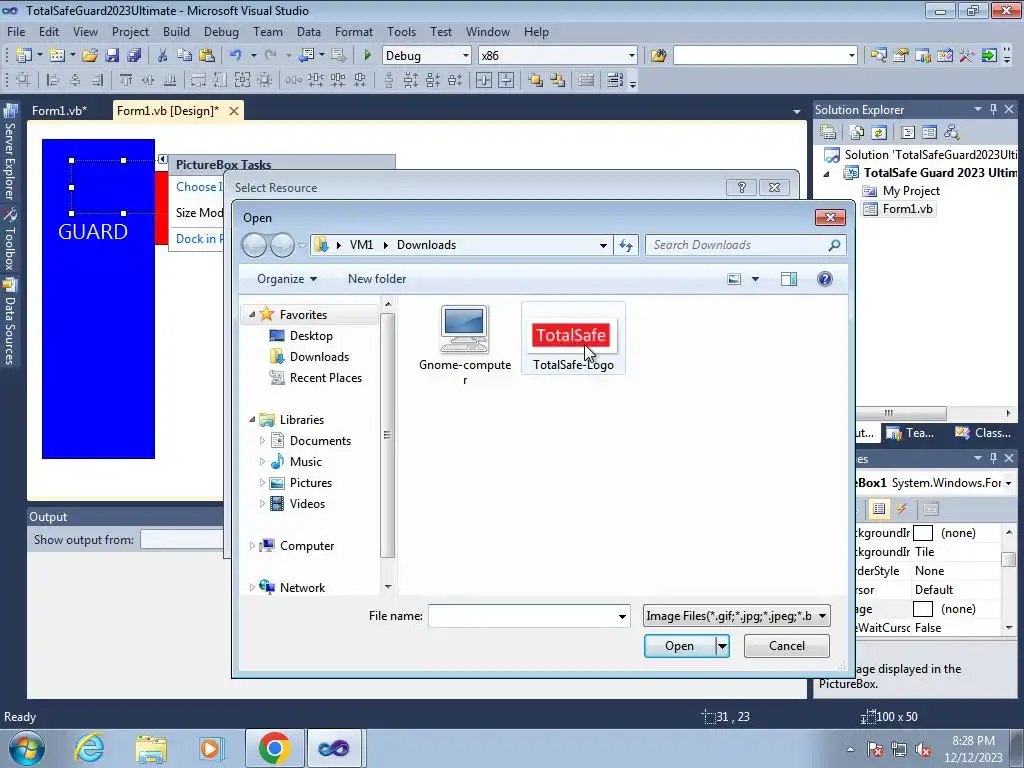Click the Windows Start button
The image size is (1024, 768).
(27, 748)
